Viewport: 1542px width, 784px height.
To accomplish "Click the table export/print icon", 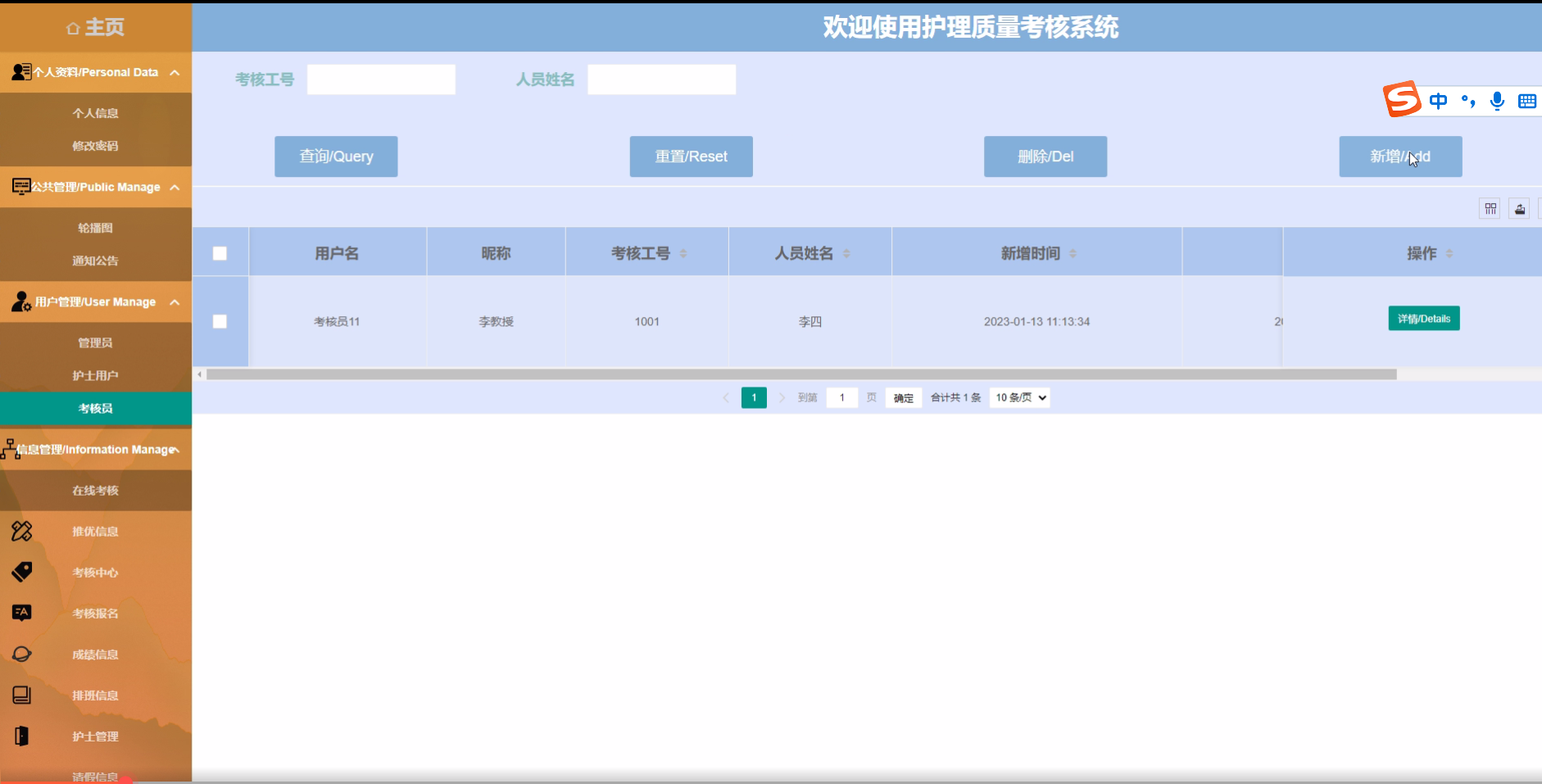I will click(1520, 209).
